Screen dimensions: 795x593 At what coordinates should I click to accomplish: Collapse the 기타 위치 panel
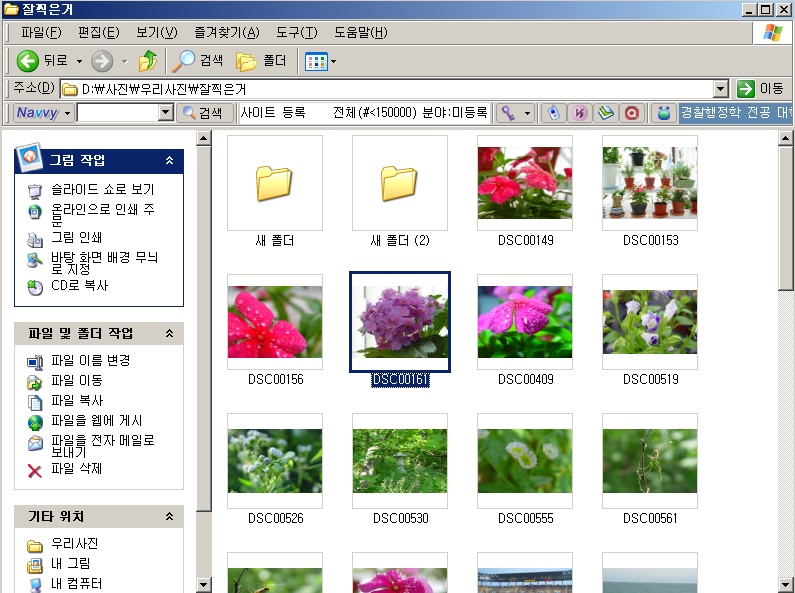[x=169, y=516]
